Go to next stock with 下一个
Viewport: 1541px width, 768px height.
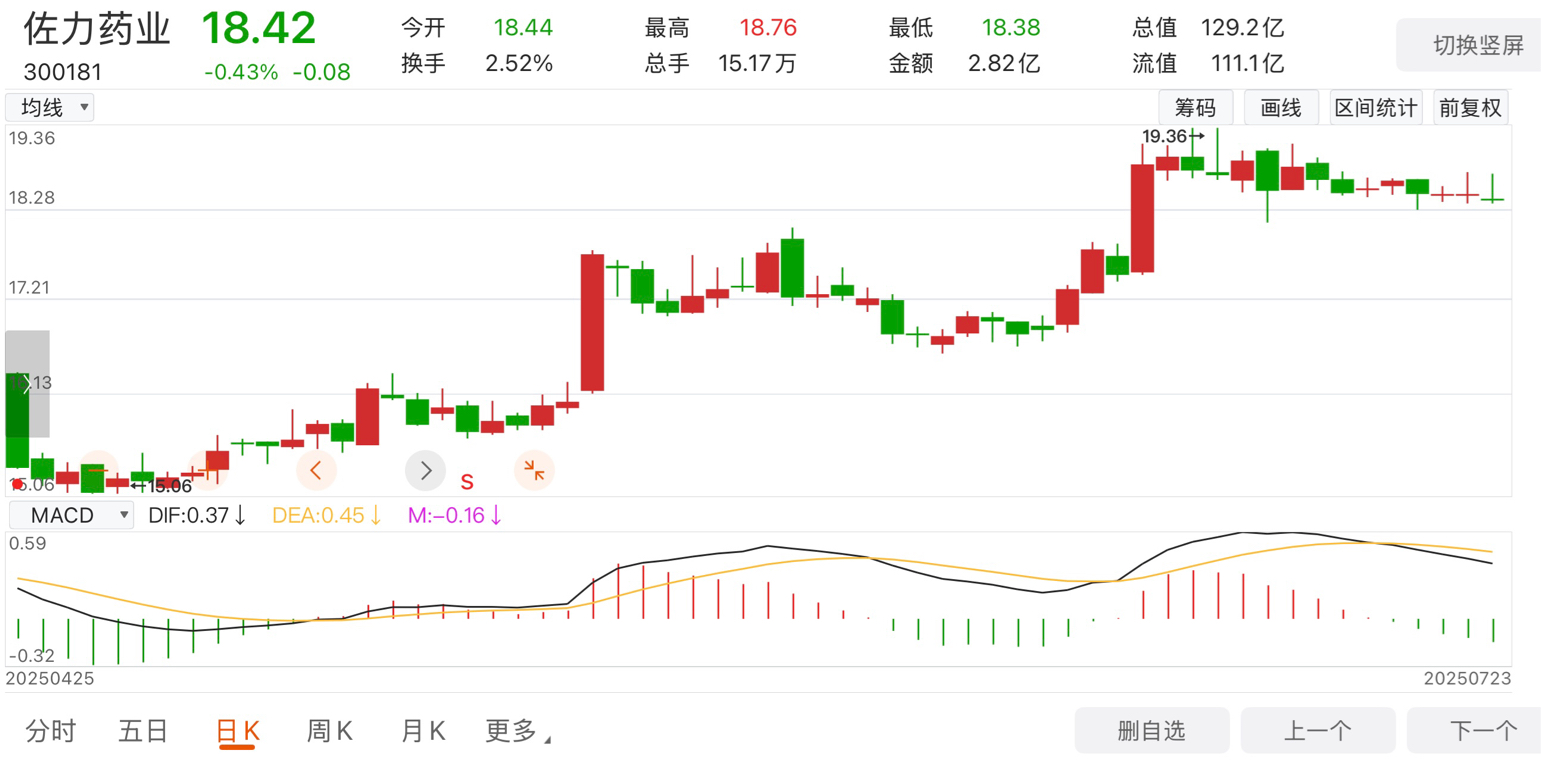[x=1474, y=731]
